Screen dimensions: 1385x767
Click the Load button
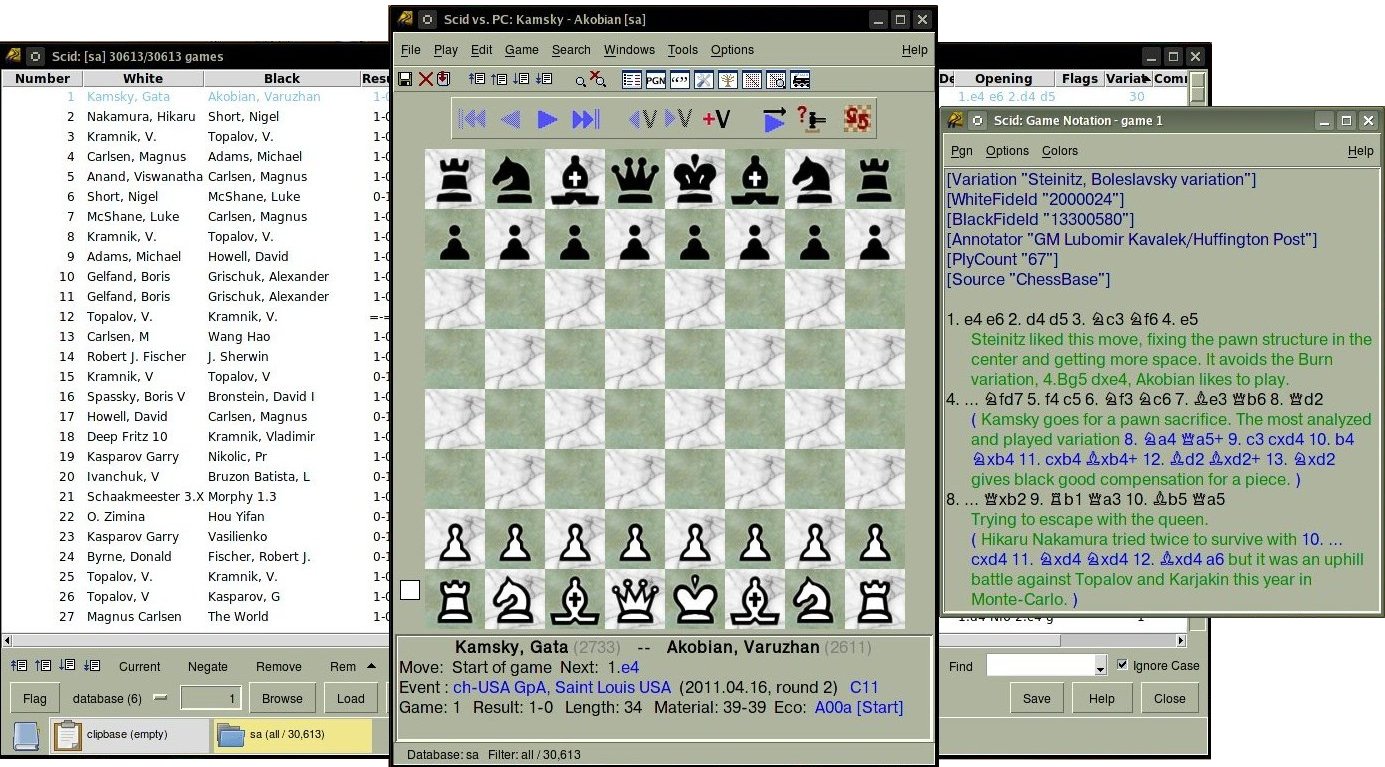(351, 699)
